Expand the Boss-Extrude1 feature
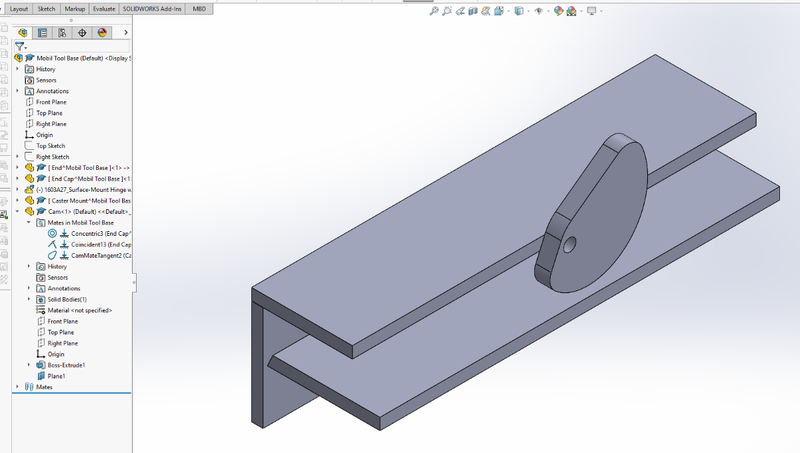 click(x=29, y=365)
